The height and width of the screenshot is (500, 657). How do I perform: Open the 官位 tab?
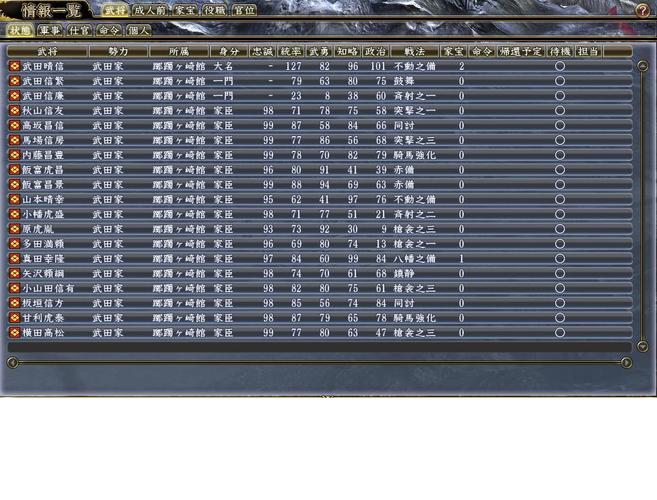tap(243, 10)
